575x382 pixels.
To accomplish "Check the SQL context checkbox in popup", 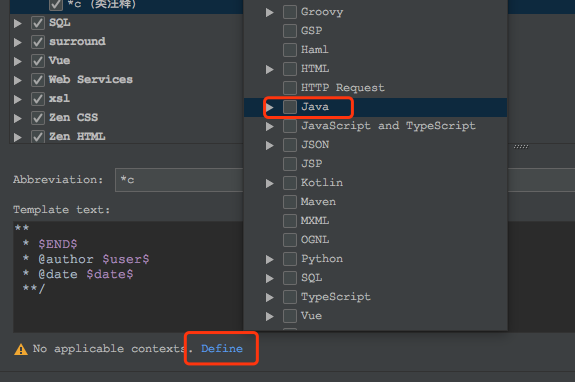I will point(290,278).
